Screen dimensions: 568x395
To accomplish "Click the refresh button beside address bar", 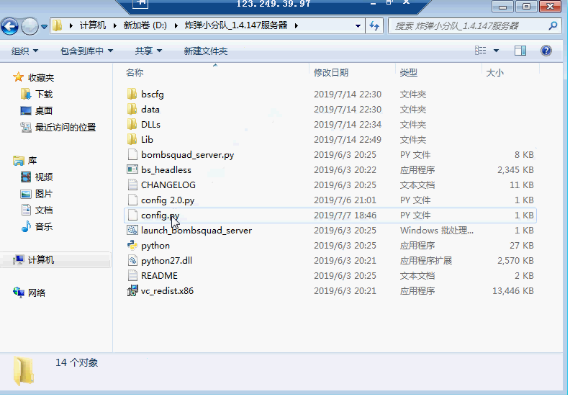I will click(374, 26).
